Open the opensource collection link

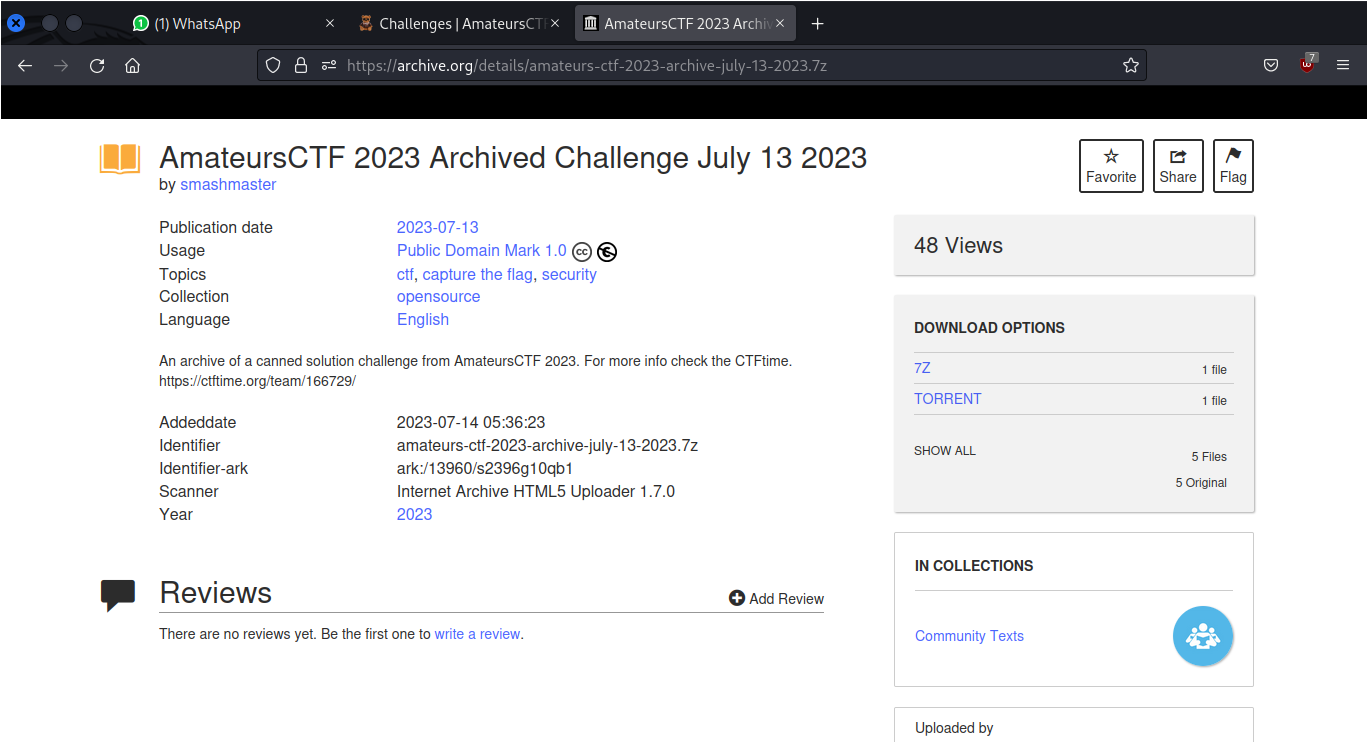pyautogui.click(x=438, y=297)
